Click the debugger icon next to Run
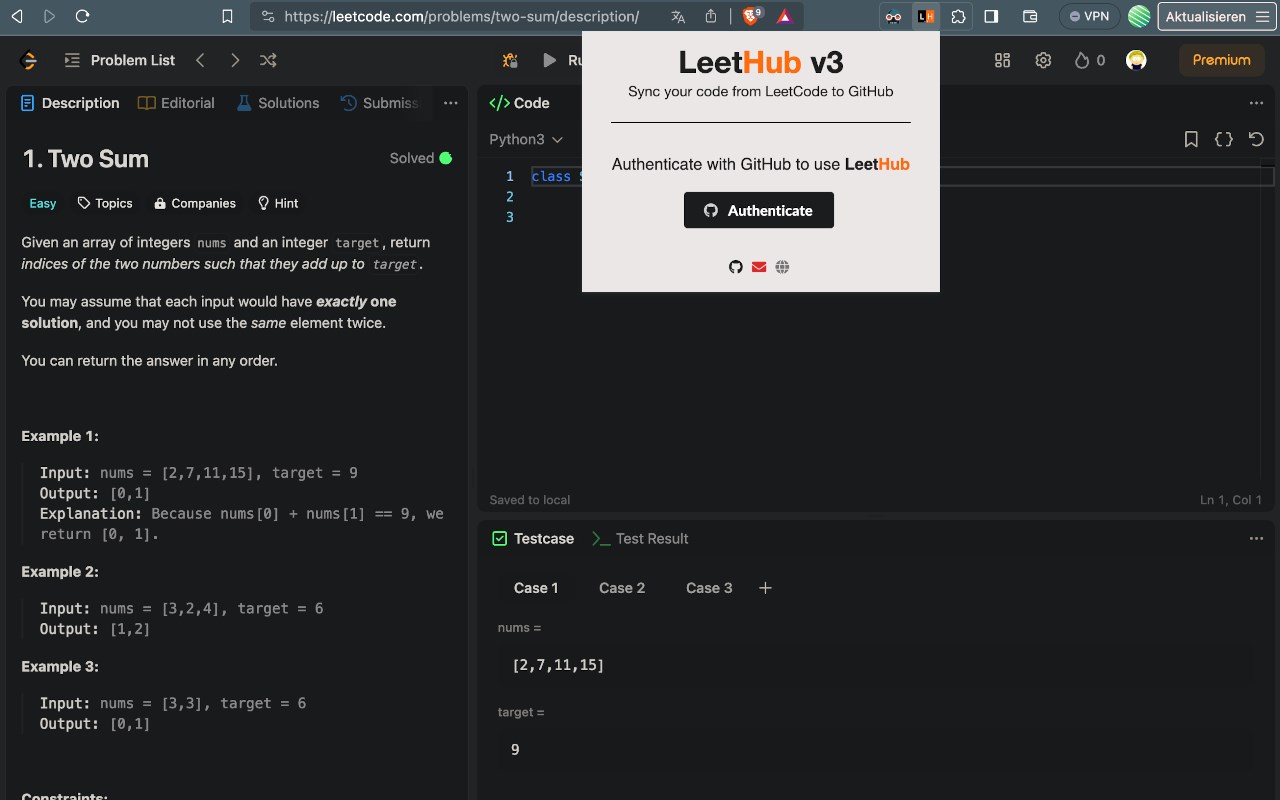1280x800 pixels. 511,60
